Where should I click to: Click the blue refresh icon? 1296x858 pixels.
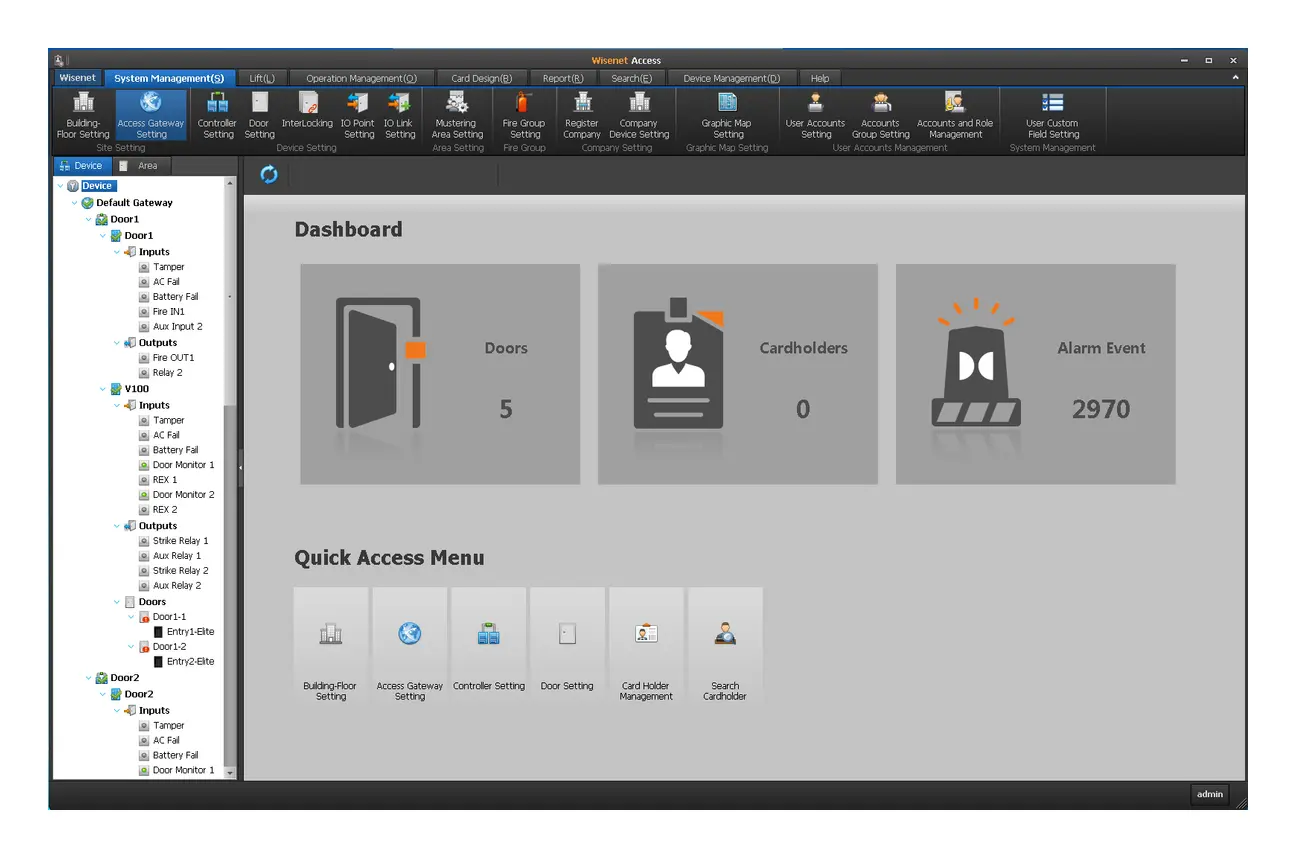click(269, 175)
